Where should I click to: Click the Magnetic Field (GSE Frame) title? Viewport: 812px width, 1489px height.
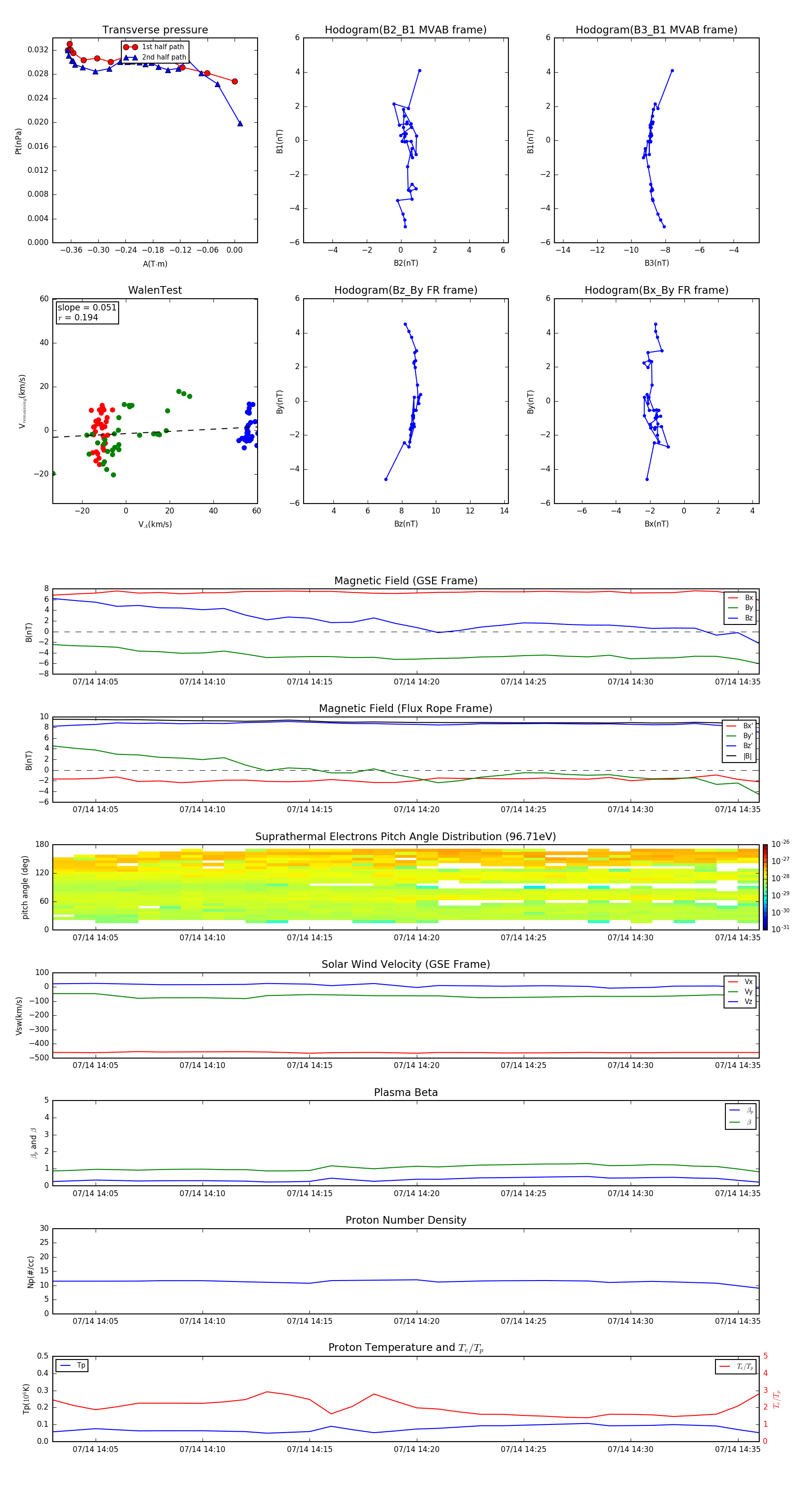[x=406, y=581]
